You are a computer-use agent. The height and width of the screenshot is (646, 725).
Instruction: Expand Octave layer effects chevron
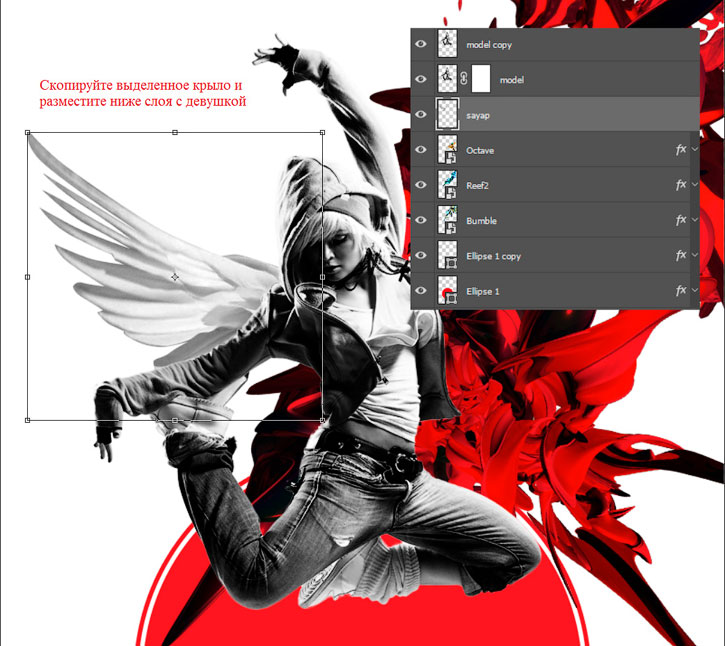(x=694, y=149)
